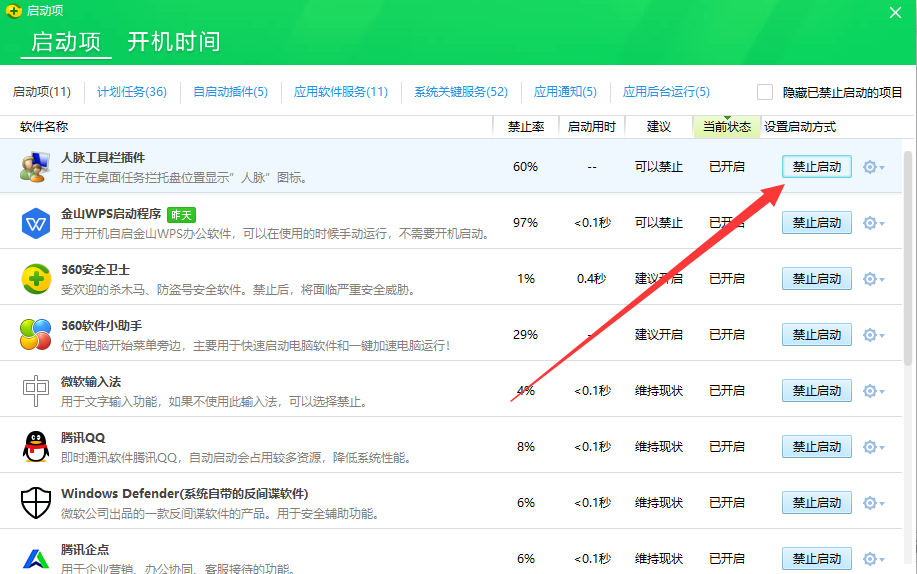Open gear dropdown for 人脉工具栏插件

pyautogui.click(x=873, y=167)
